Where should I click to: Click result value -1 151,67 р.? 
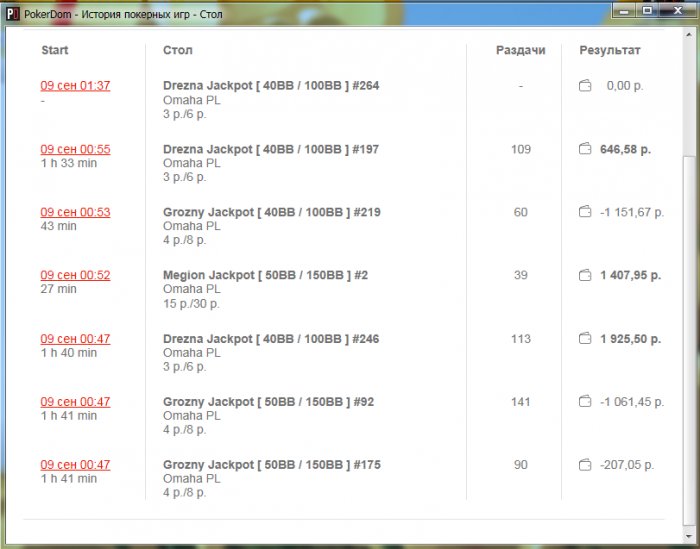pos(632,212)
